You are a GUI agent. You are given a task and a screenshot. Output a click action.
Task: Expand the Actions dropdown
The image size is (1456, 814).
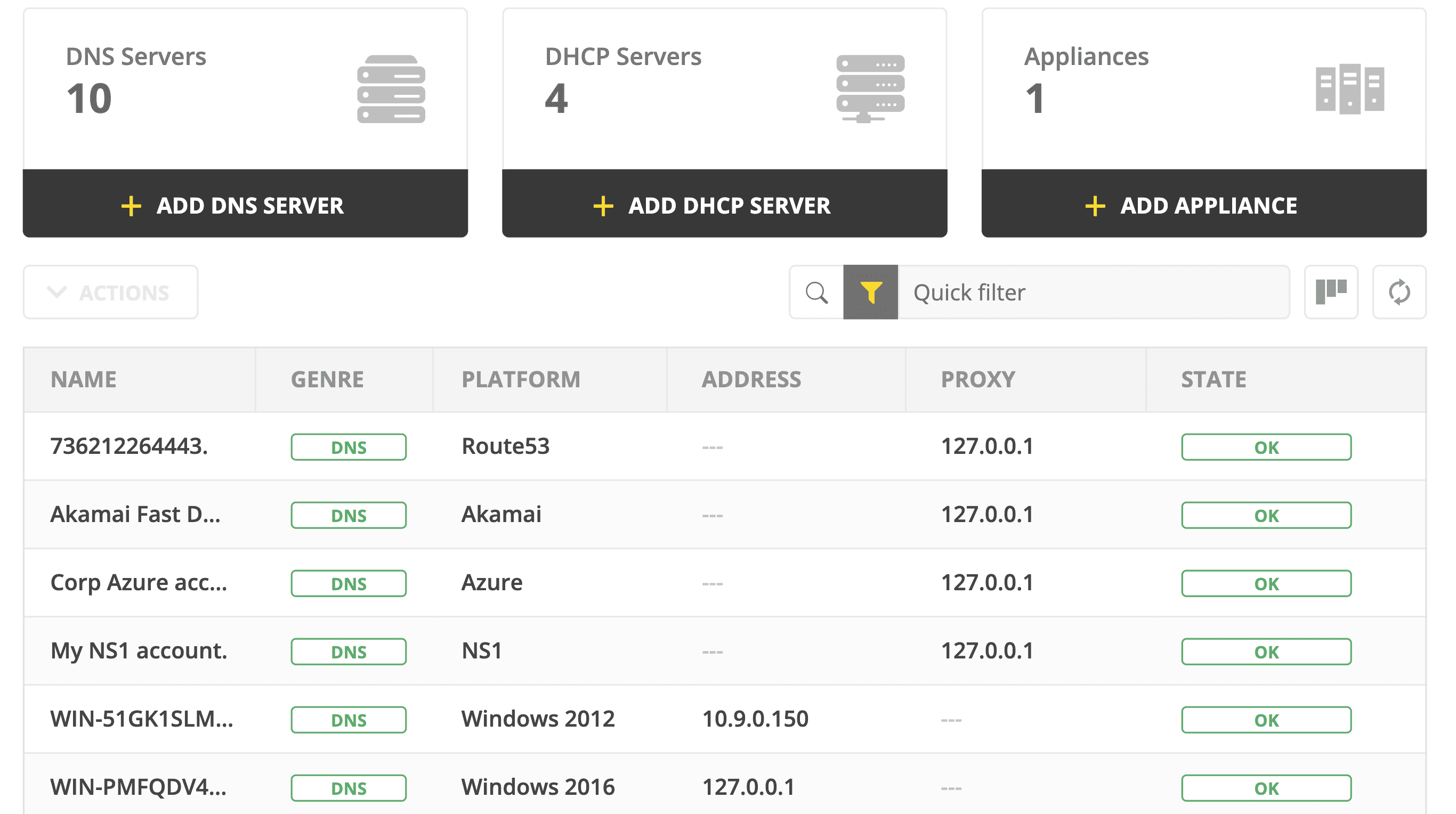click(x=111, y=292)
